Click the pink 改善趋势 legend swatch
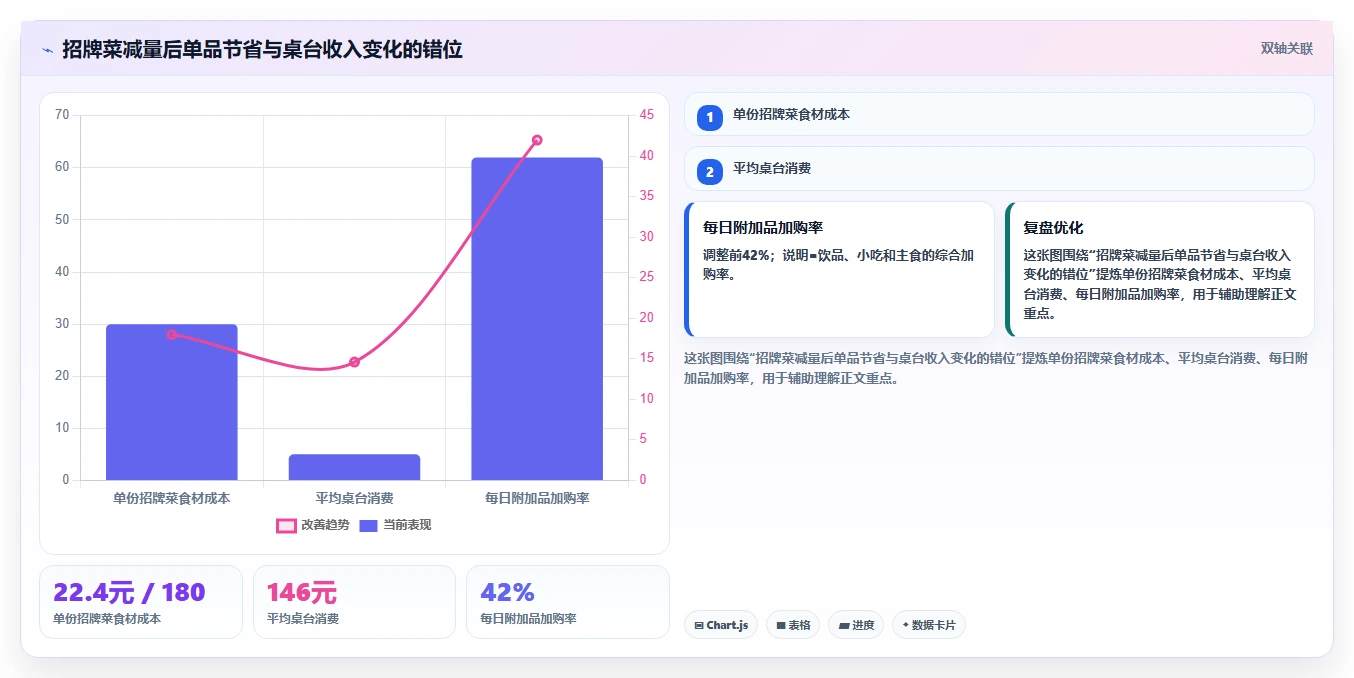1354x678 pixels. pos(286,525)
